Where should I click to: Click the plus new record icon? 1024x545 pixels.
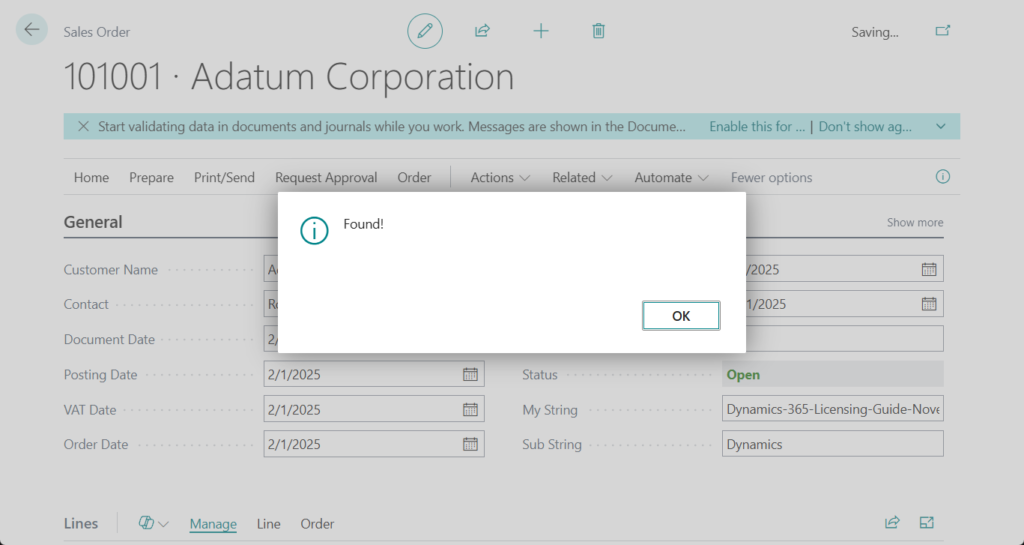541,31
